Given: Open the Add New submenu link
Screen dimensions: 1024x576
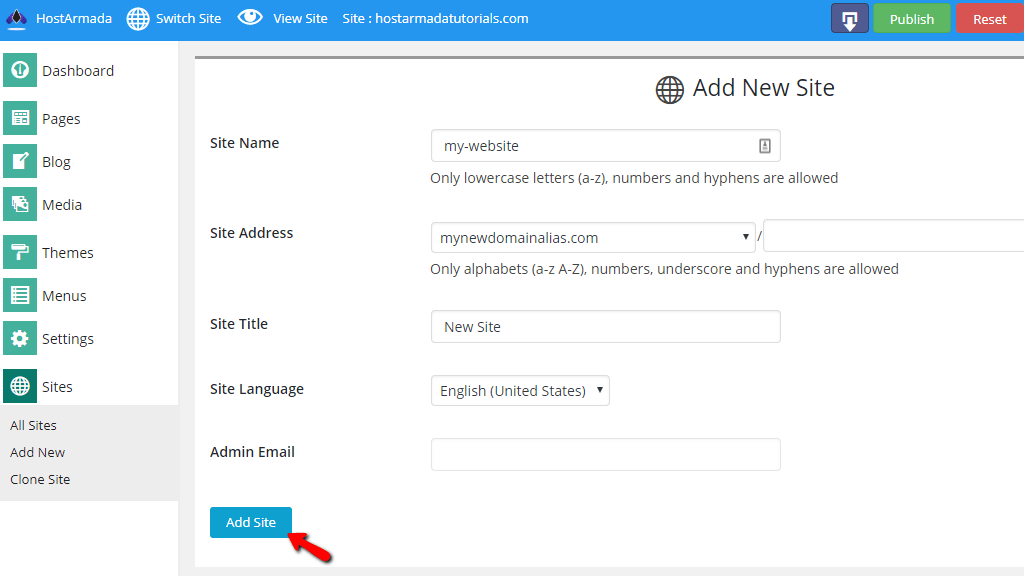Looking at the screenshot, I should (37, 452).
